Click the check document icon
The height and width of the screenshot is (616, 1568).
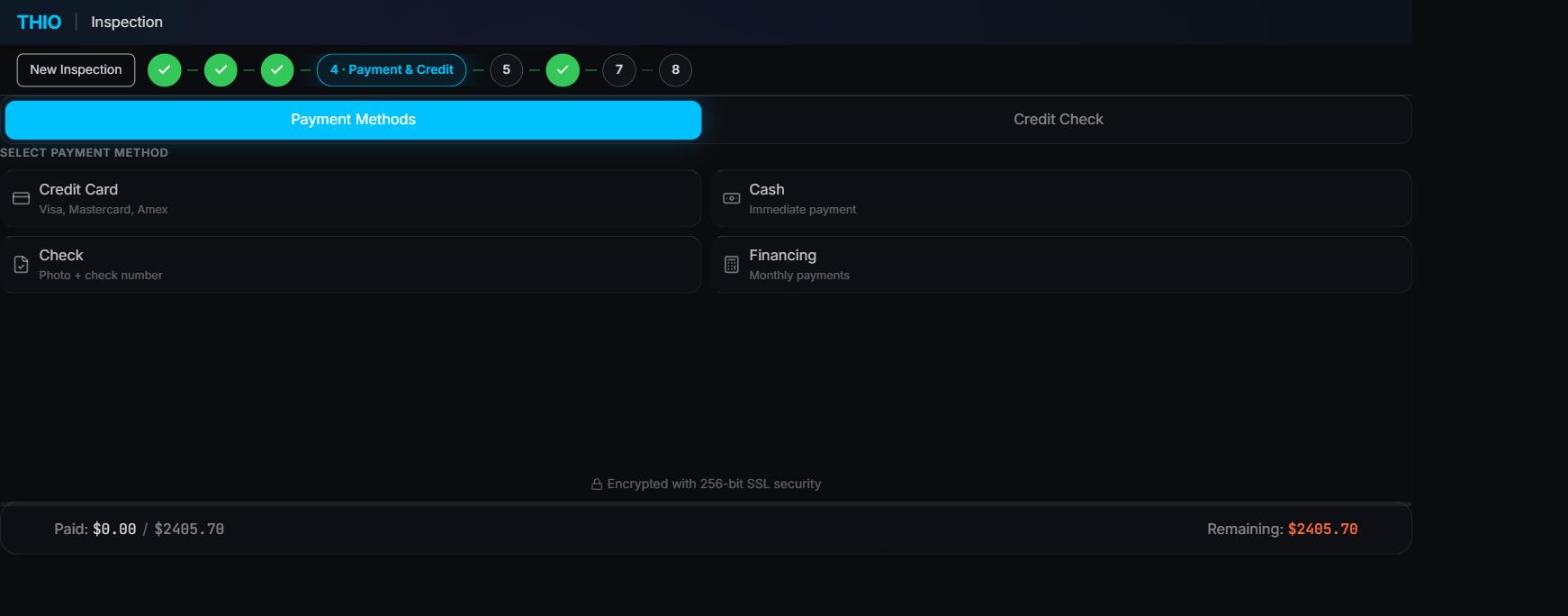click(21, 264)
